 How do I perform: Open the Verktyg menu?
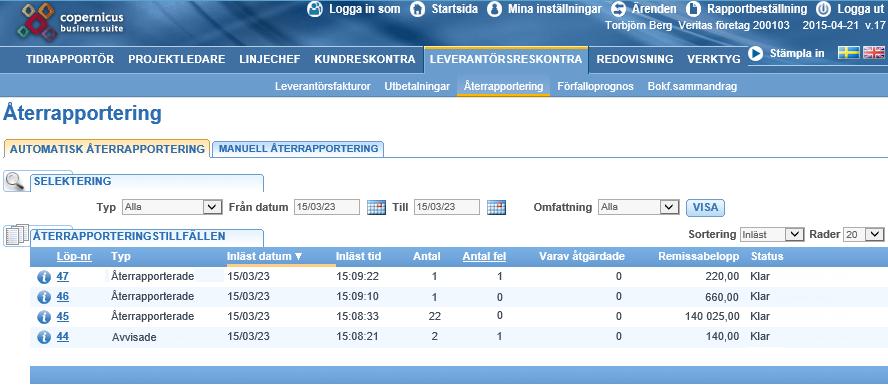click(x=714, y=59)
